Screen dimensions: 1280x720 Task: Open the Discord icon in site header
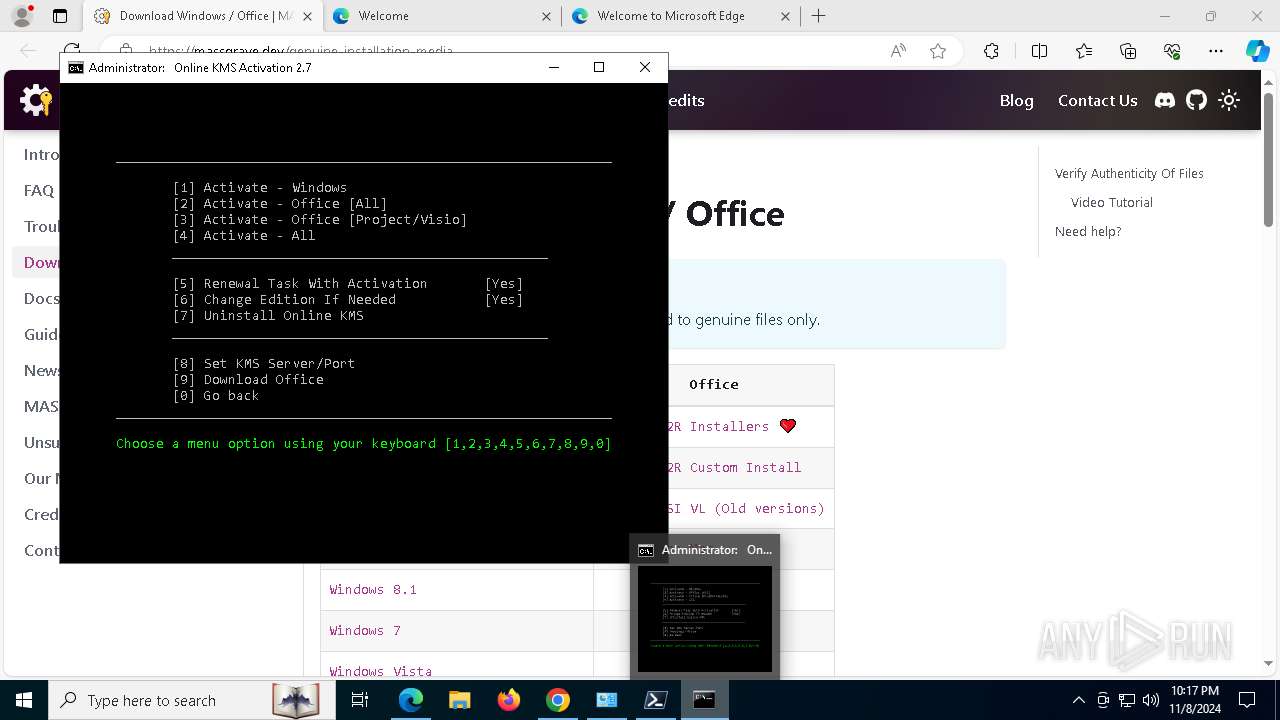pos(1164,100)
